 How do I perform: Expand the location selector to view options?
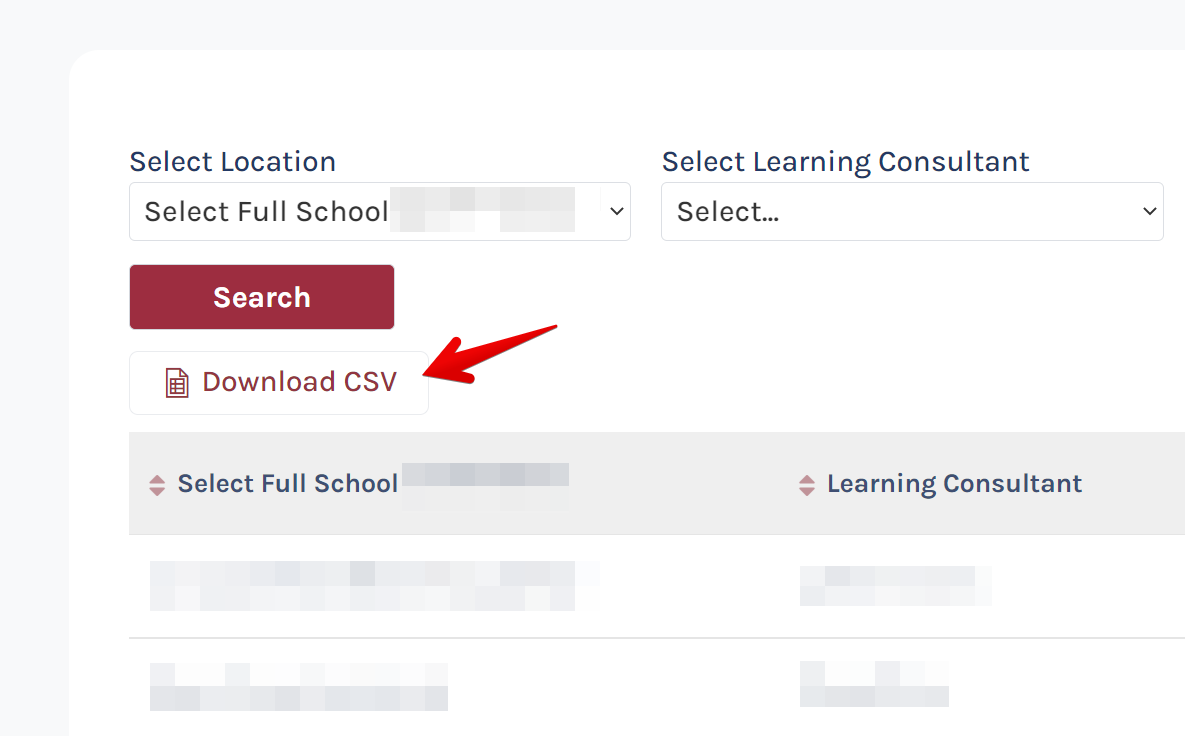[380, 211]
